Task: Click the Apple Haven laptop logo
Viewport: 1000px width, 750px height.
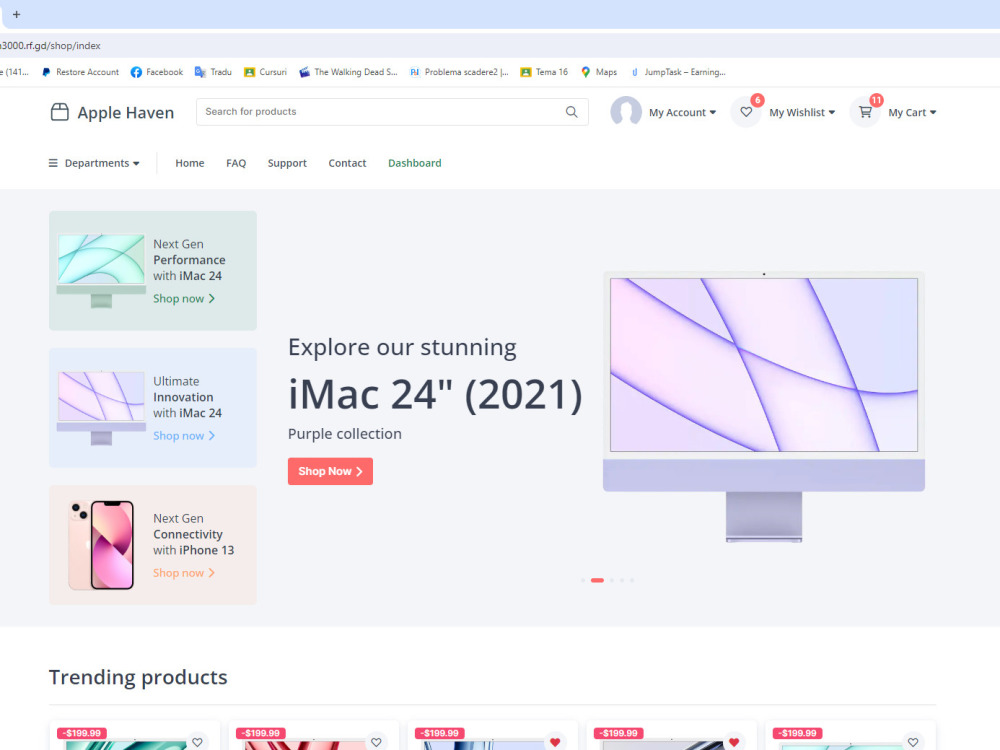Action: (x=60, y=112)
